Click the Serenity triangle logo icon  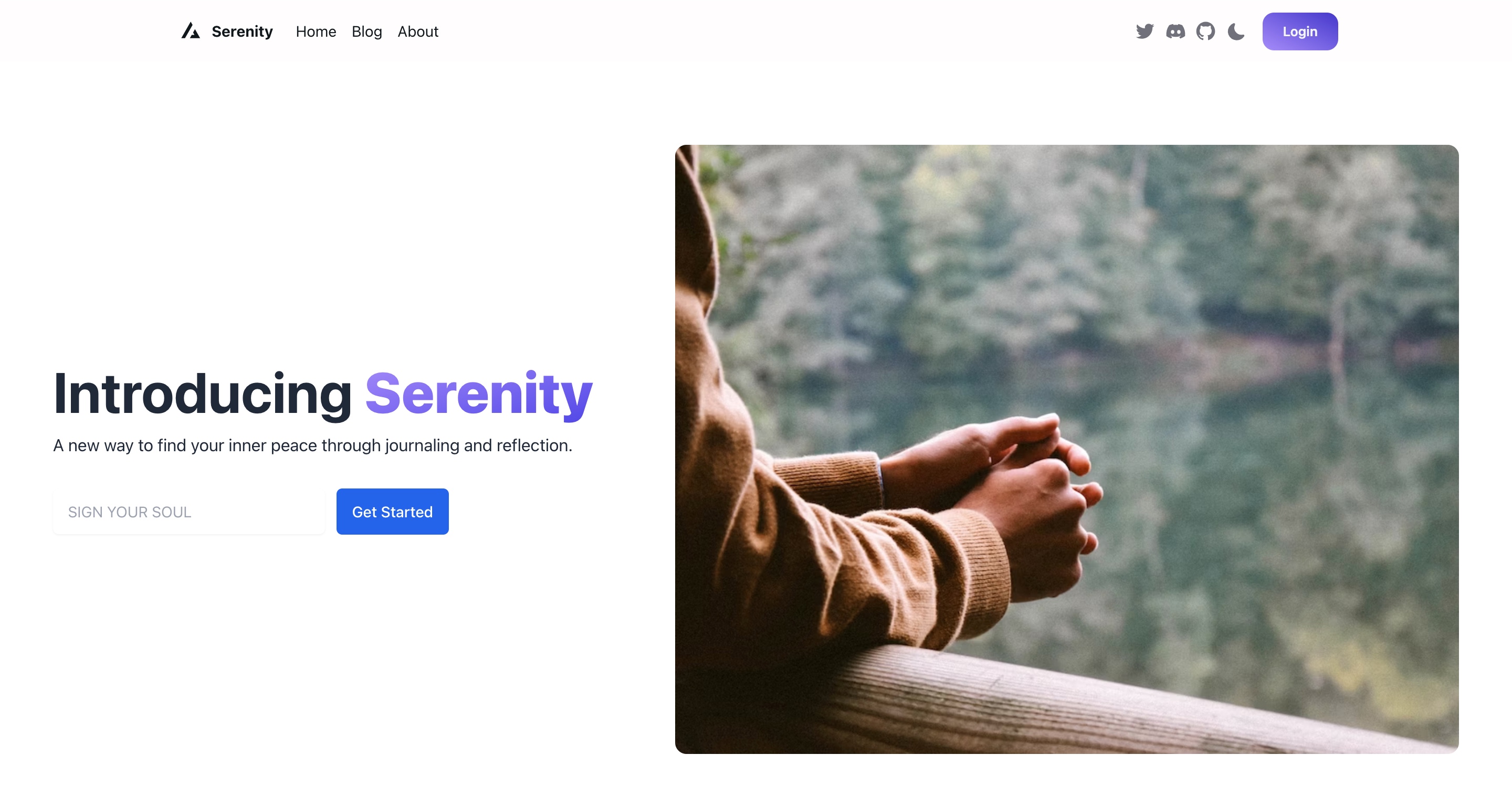pyautogui.click(x=191, y=31)
